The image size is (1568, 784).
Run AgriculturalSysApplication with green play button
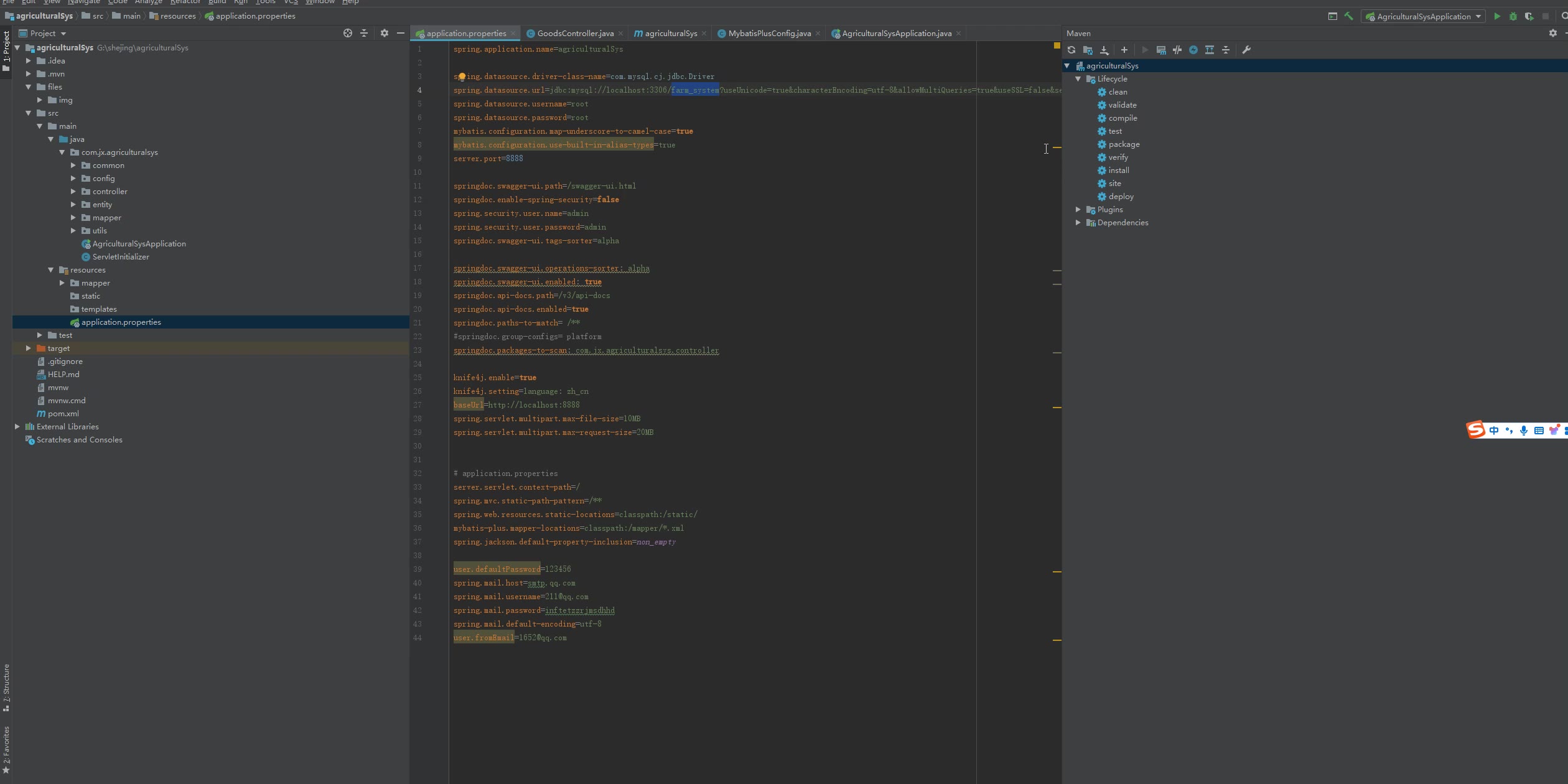coord(1497,16)
